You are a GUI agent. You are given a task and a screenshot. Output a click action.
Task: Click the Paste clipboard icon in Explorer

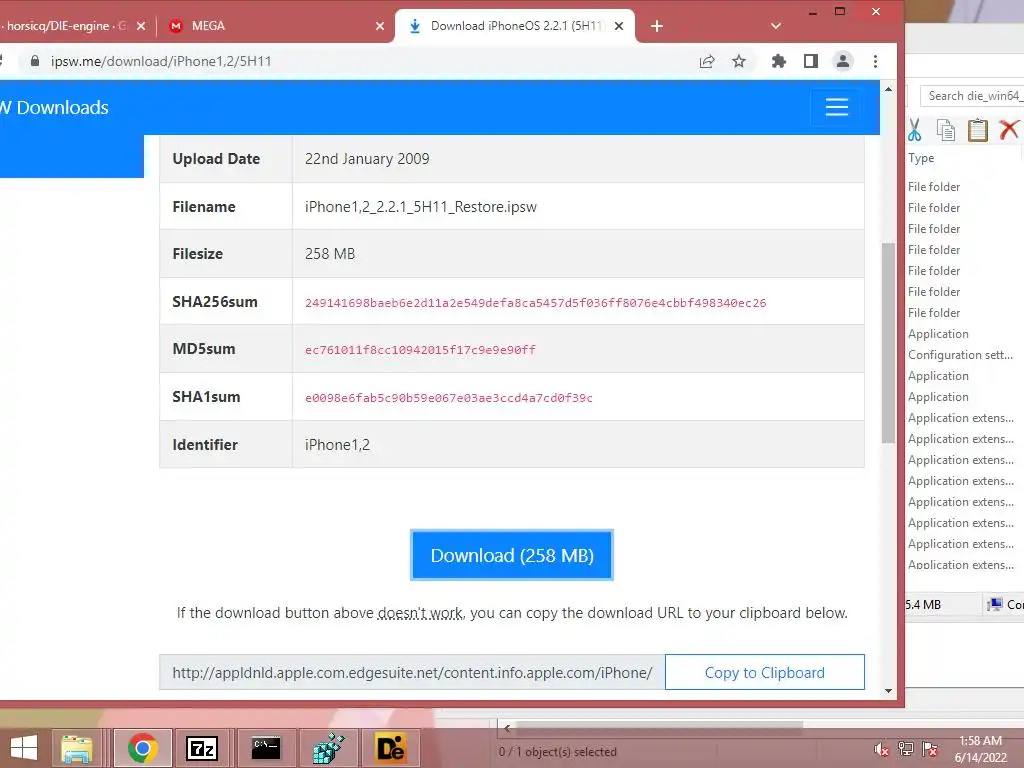pos(978,130)
